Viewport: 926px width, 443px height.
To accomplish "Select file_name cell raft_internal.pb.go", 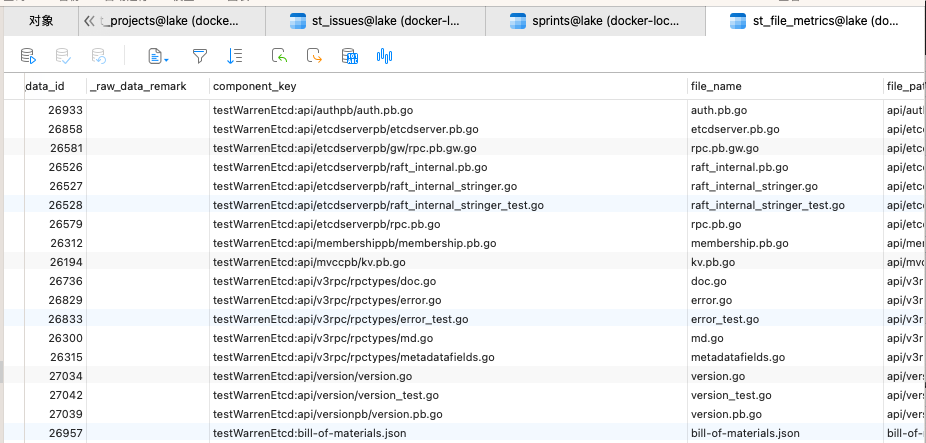I will pyautogui.click(x=785, y=167).
